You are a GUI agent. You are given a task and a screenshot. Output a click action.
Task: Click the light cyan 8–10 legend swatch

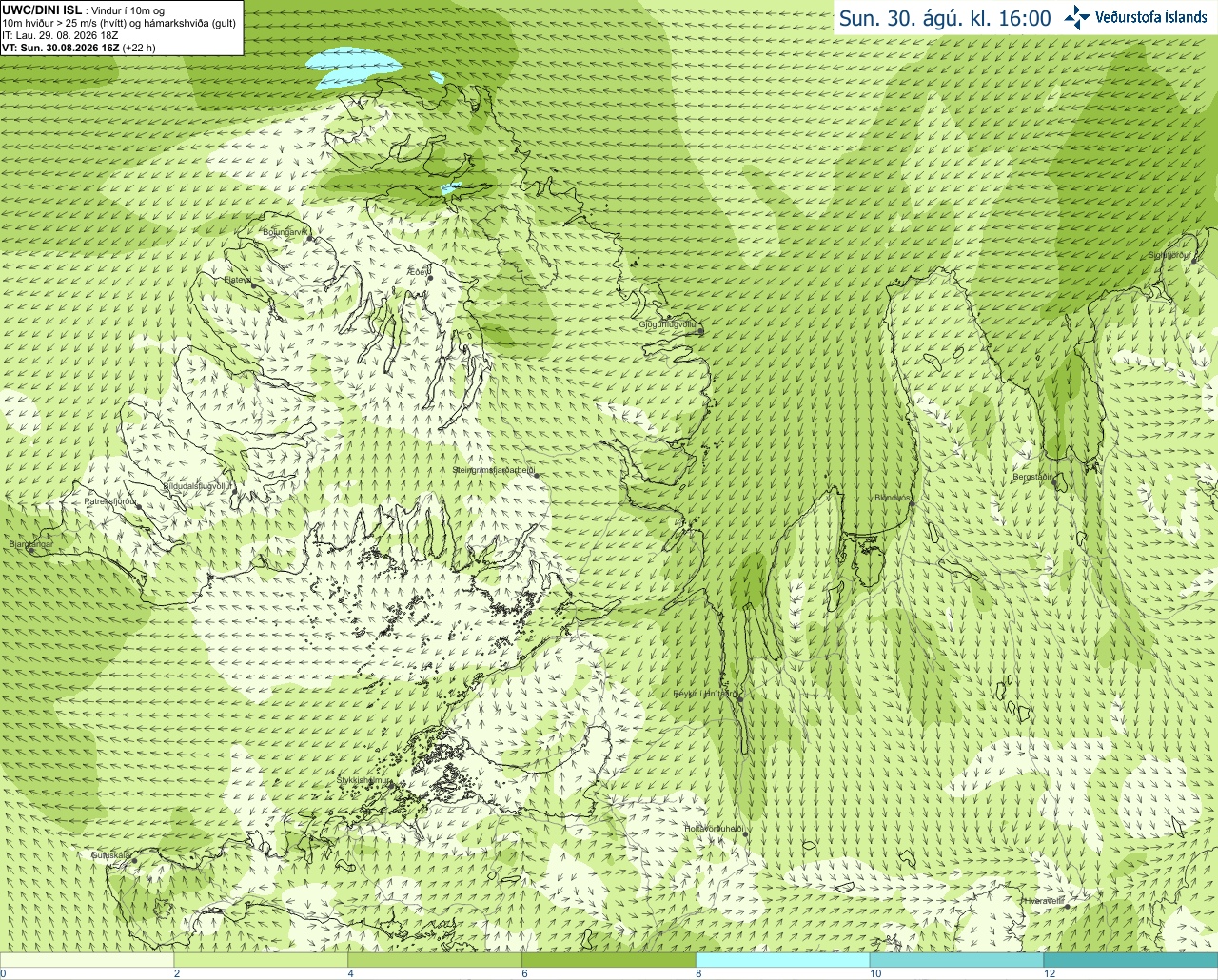pos(782,960)
